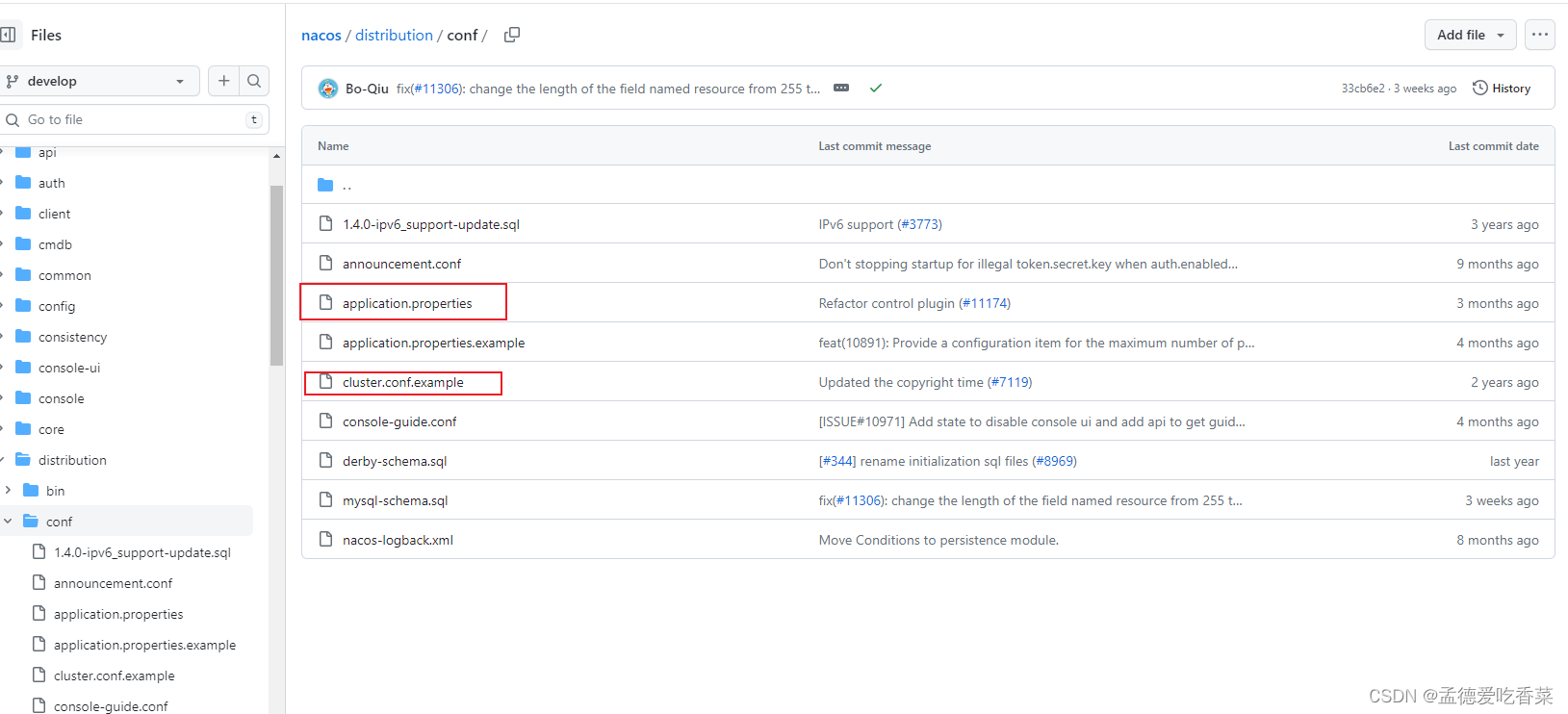
Task: Go to nacos breadcrumb root
Action: [x=321, y=35]
